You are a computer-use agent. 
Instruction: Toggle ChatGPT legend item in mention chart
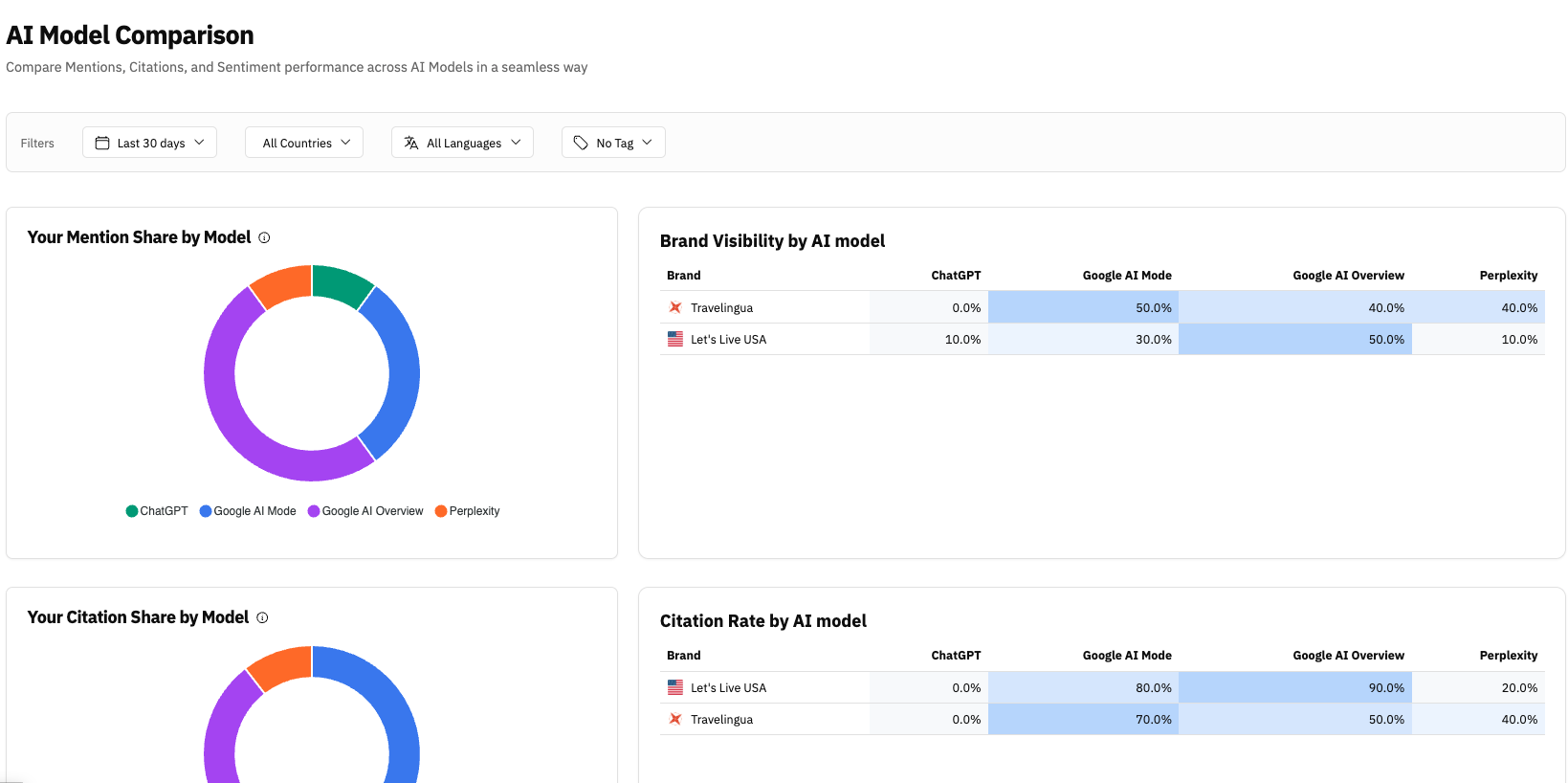pyautogui.click(x=158, y=511)
